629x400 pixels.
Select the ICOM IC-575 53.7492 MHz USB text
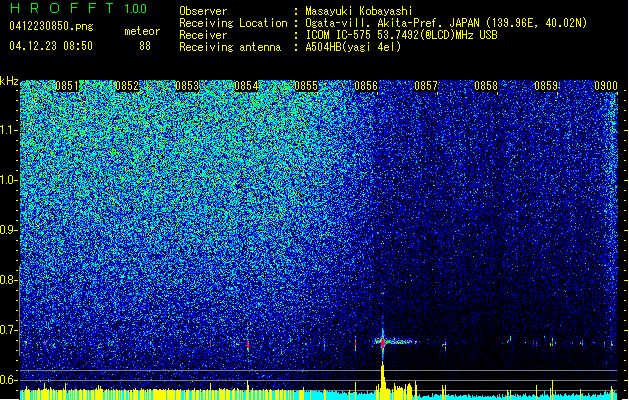[401, 35]
